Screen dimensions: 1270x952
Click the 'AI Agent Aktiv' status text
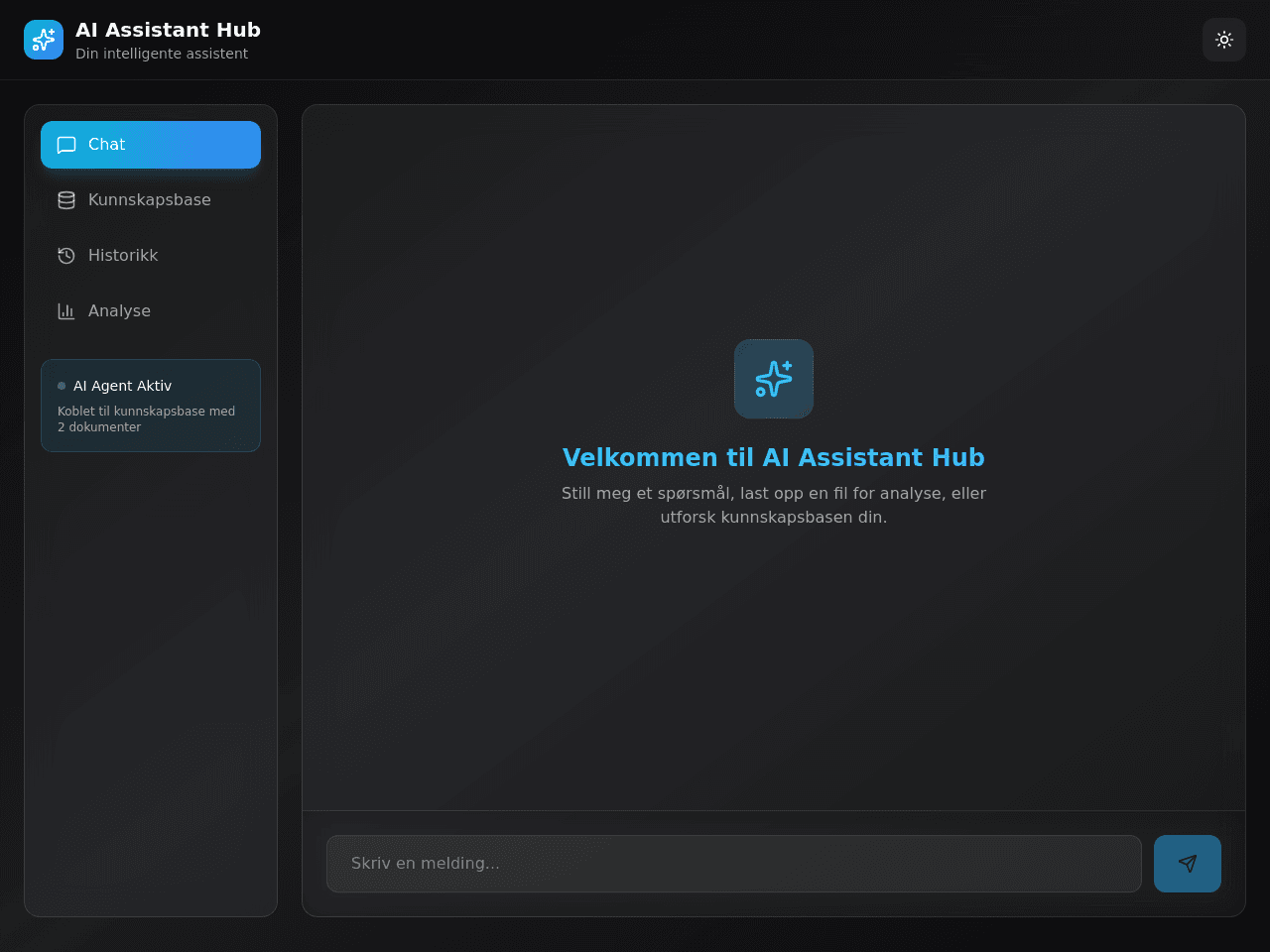[x=123, y=386]
